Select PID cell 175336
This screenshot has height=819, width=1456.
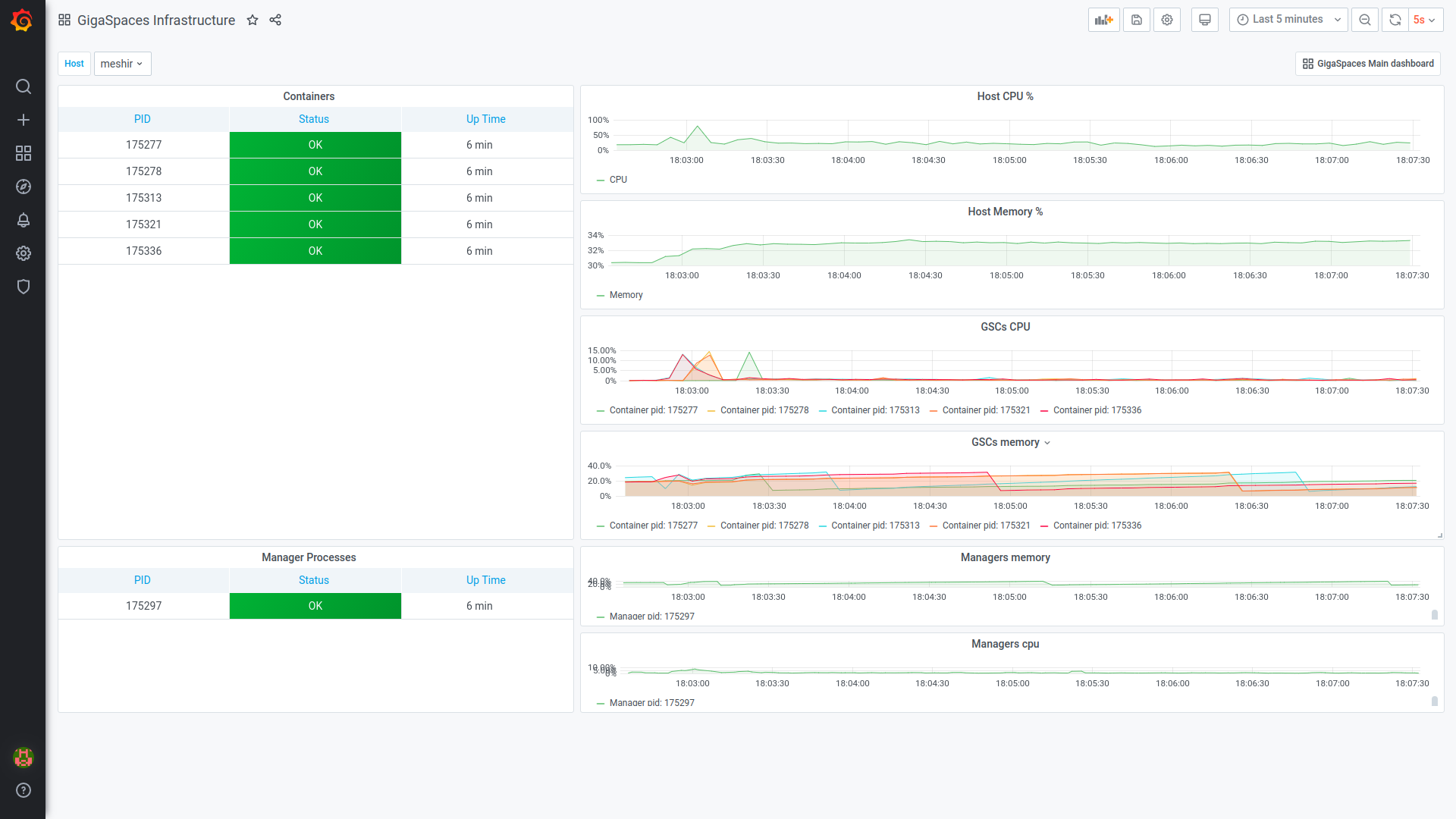143,251
